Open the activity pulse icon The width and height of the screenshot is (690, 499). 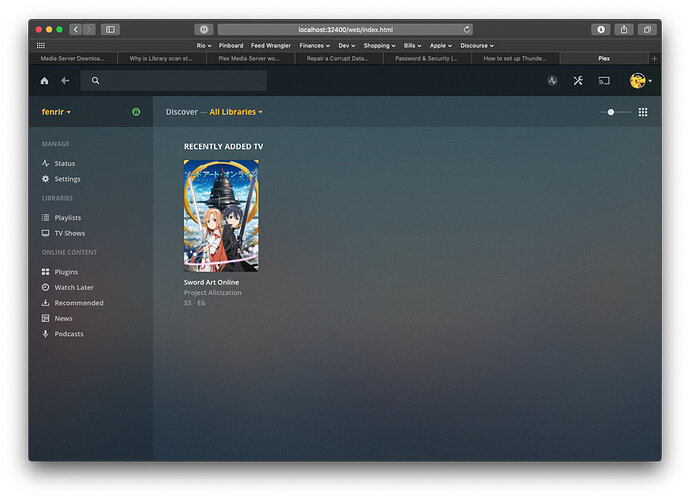click(552, 81)
